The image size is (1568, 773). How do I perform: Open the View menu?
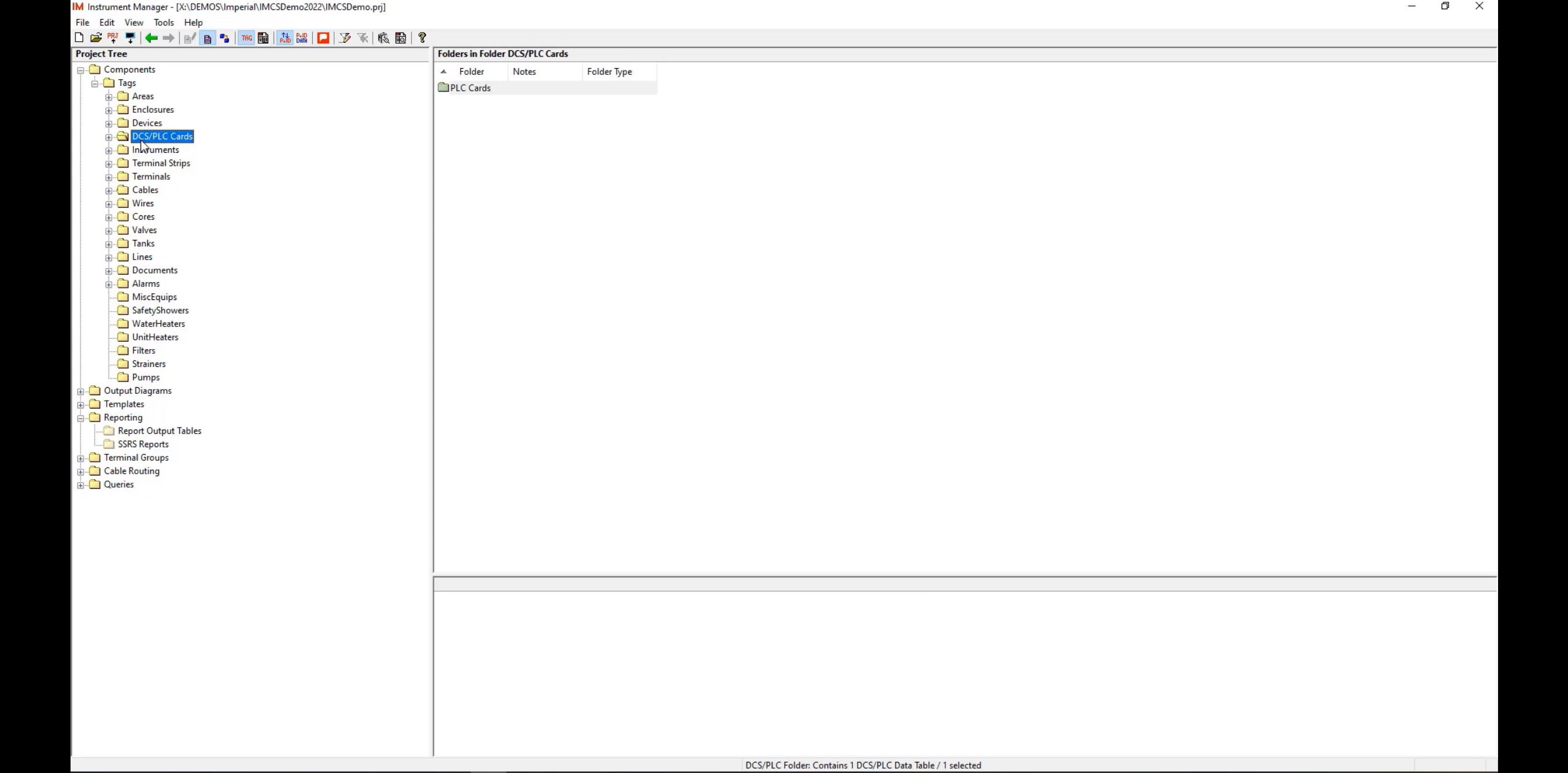tap(133, 23)
